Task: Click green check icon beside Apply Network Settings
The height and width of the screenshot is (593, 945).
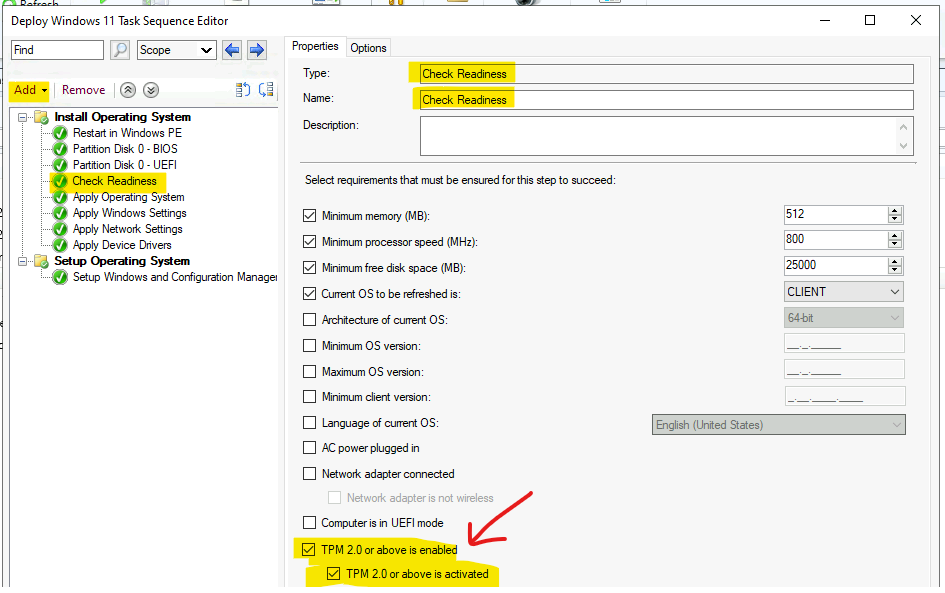Action: pyautogui.click(x=60, y=229)
